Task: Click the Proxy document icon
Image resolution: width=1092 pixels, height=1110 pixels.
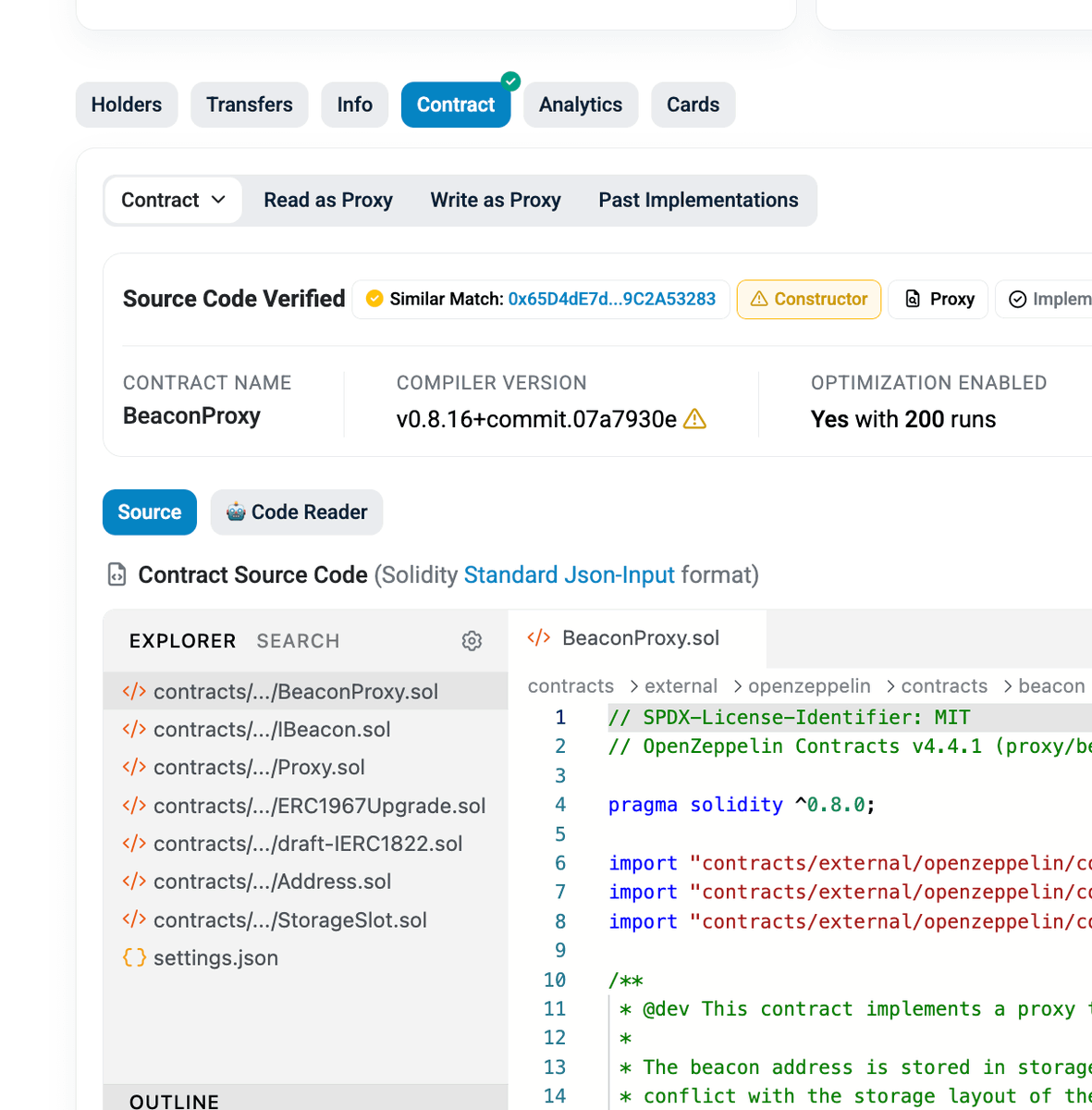Action: (x=913, y=299)
